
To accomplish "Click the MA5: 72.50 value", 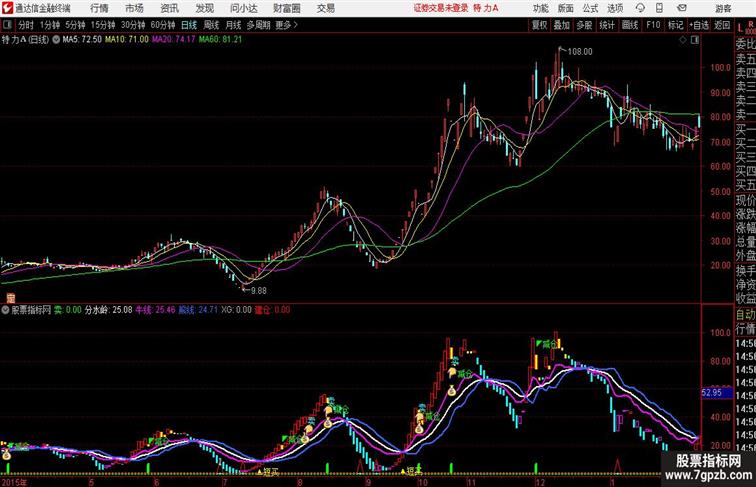I will 81,40.
